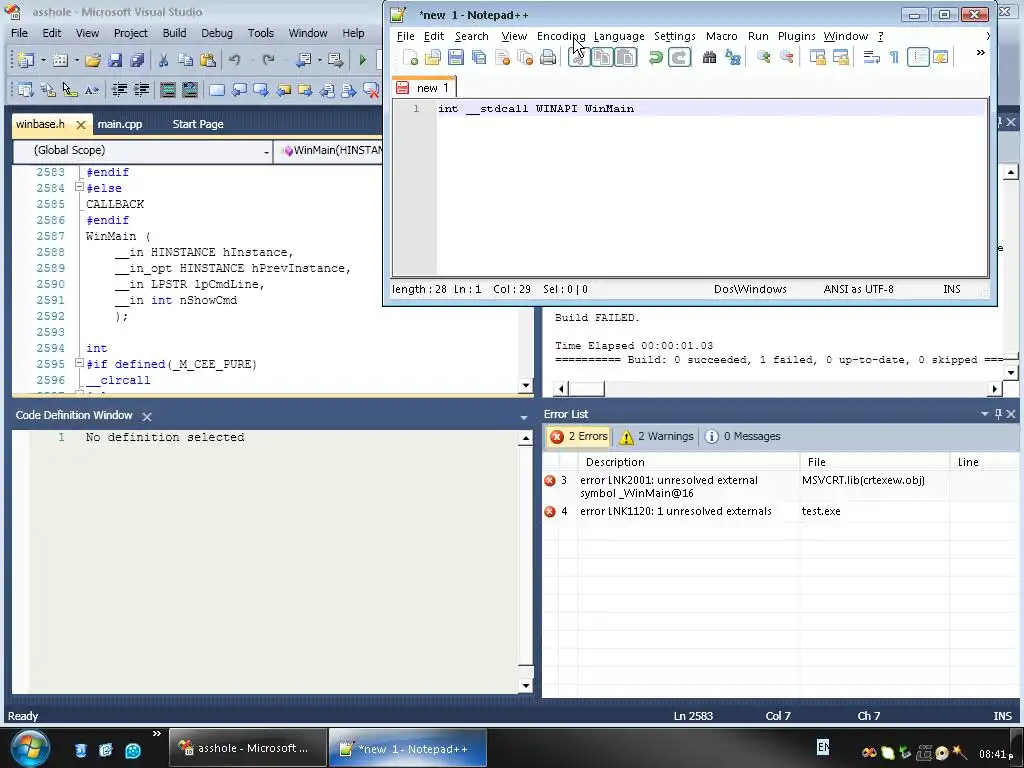The image size is (1024, 768).
Task: Save the file with Notepad++ save icon
Action: click(x=456, y=58)
